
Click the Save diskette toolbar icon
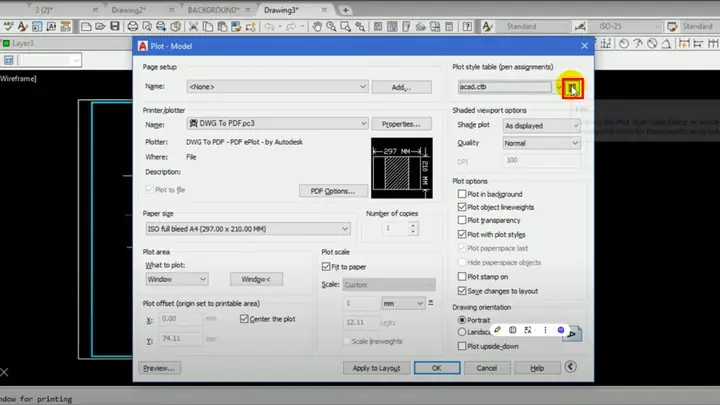115,27
